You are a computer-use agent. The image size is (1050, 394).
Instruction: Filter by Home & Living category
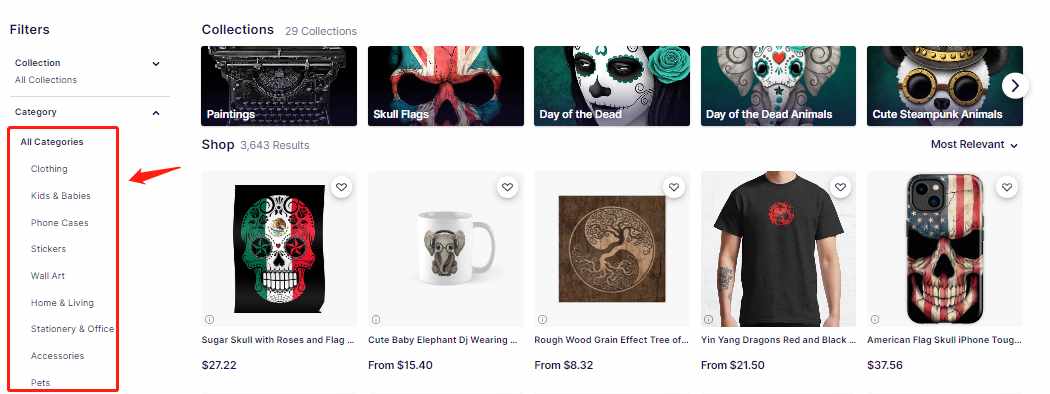62,303
